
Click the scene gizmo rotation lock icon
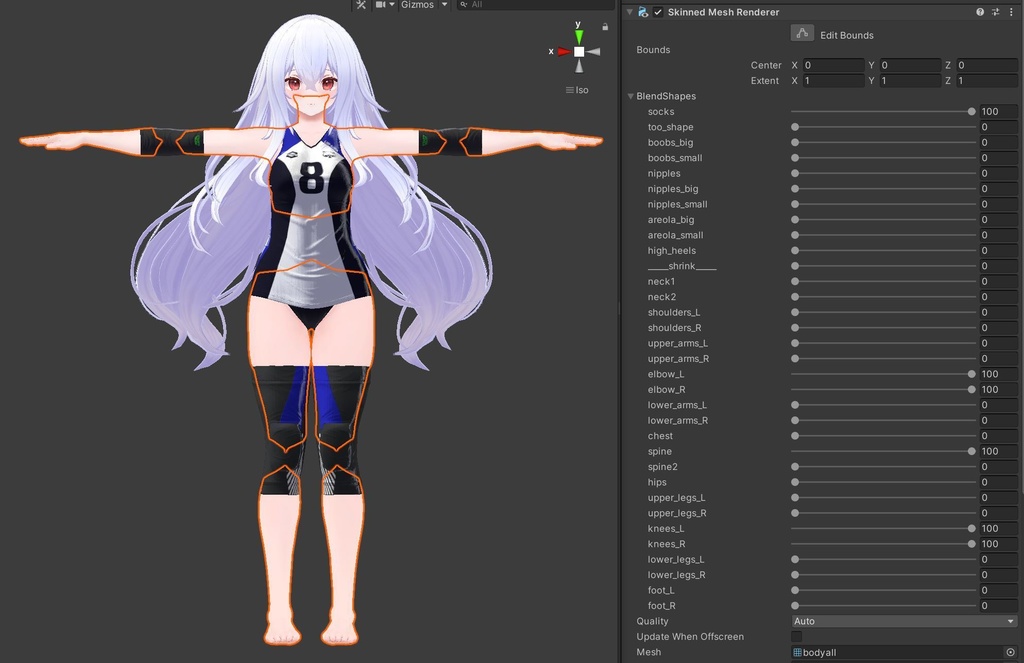[x=605, y=27]
